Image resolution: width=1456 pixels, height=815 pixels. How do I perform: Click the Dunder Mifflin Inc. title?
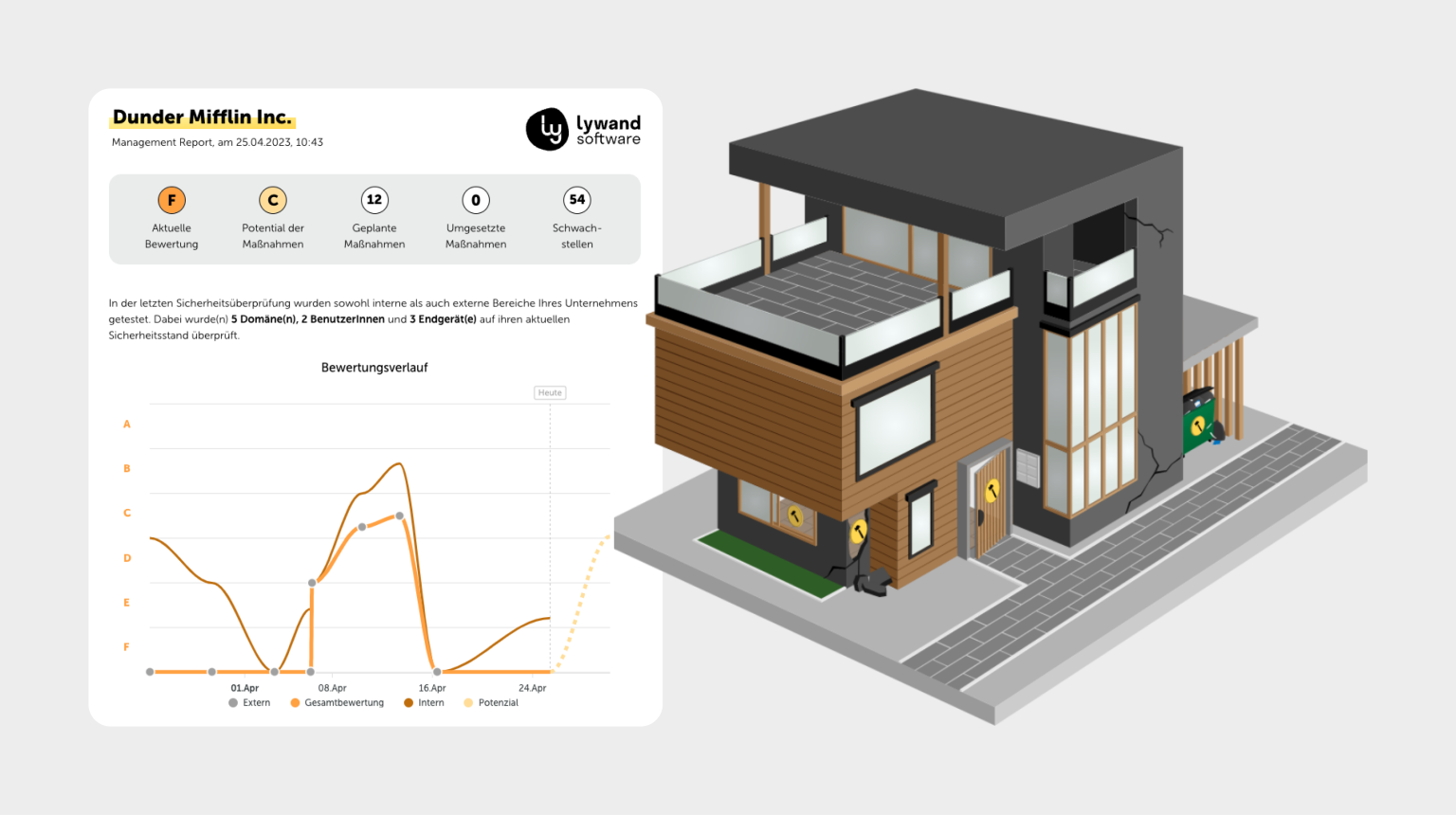(202, 118)
